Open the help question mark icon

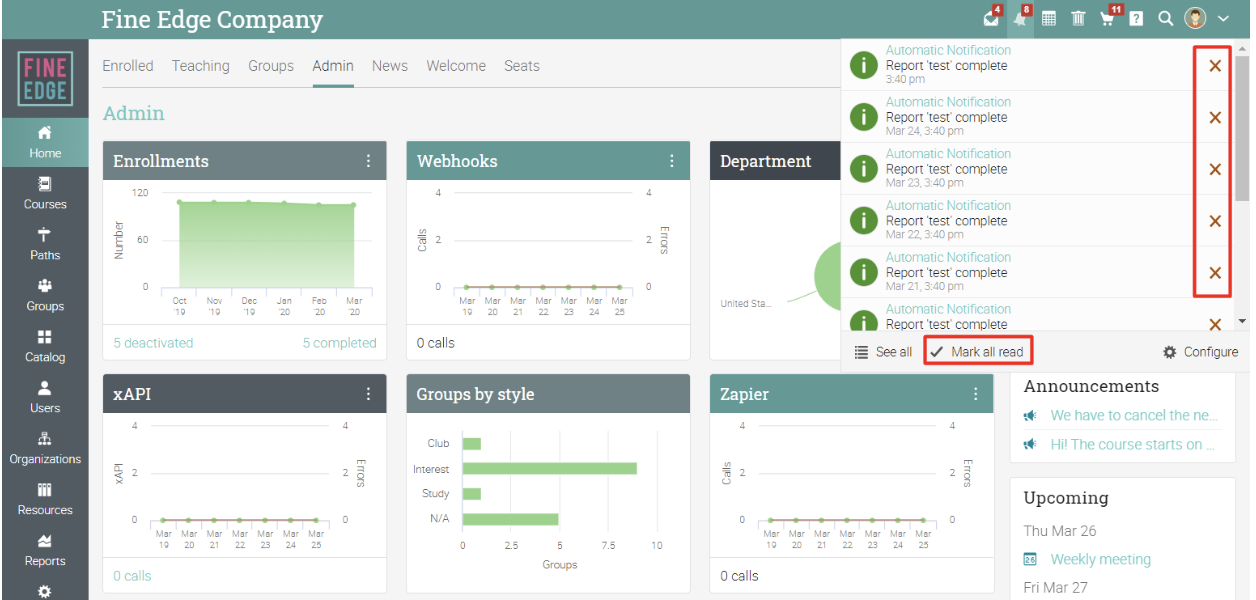coord(1136,19)
